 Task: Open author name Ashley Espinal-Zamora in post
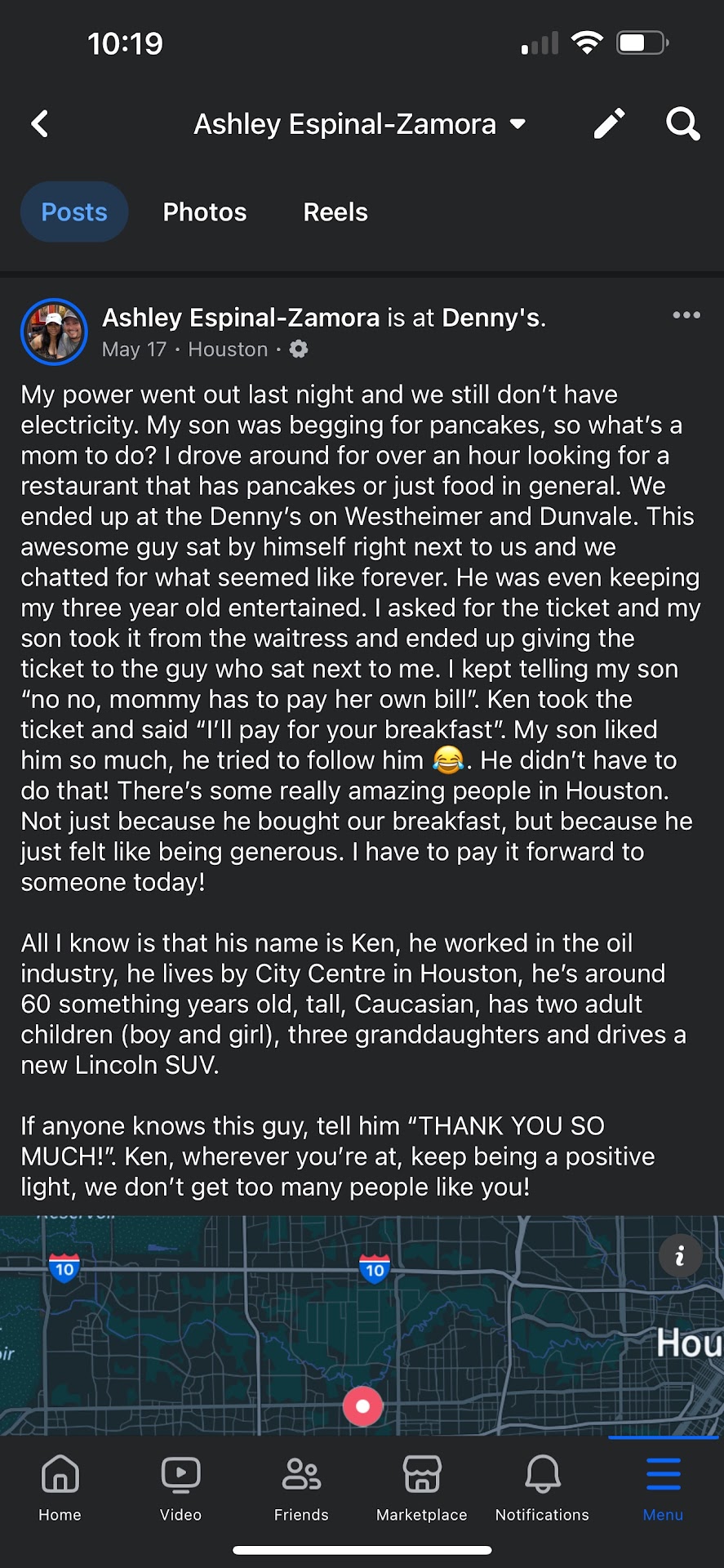241,318
